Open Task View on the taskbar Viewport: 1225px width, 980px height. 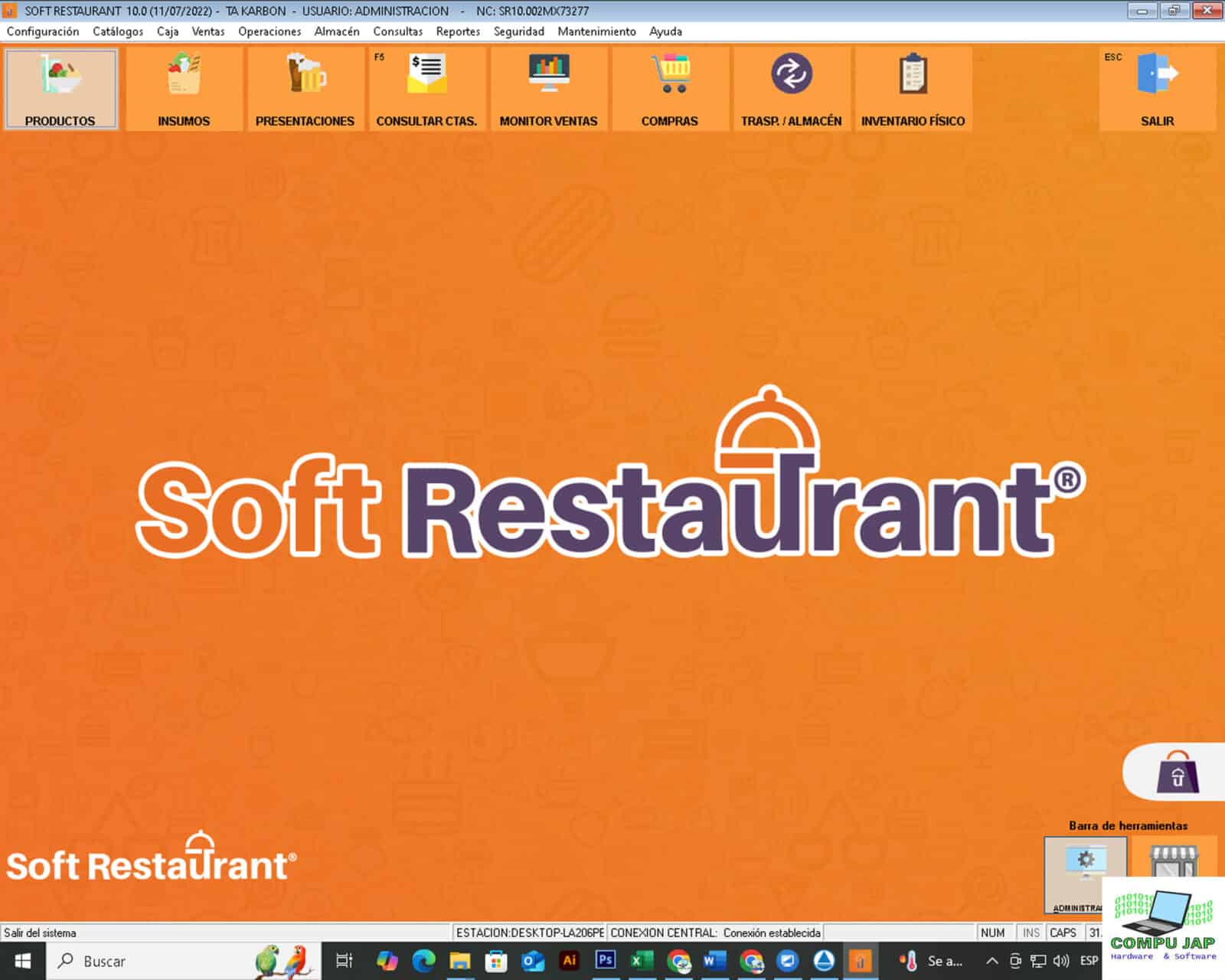345,961
